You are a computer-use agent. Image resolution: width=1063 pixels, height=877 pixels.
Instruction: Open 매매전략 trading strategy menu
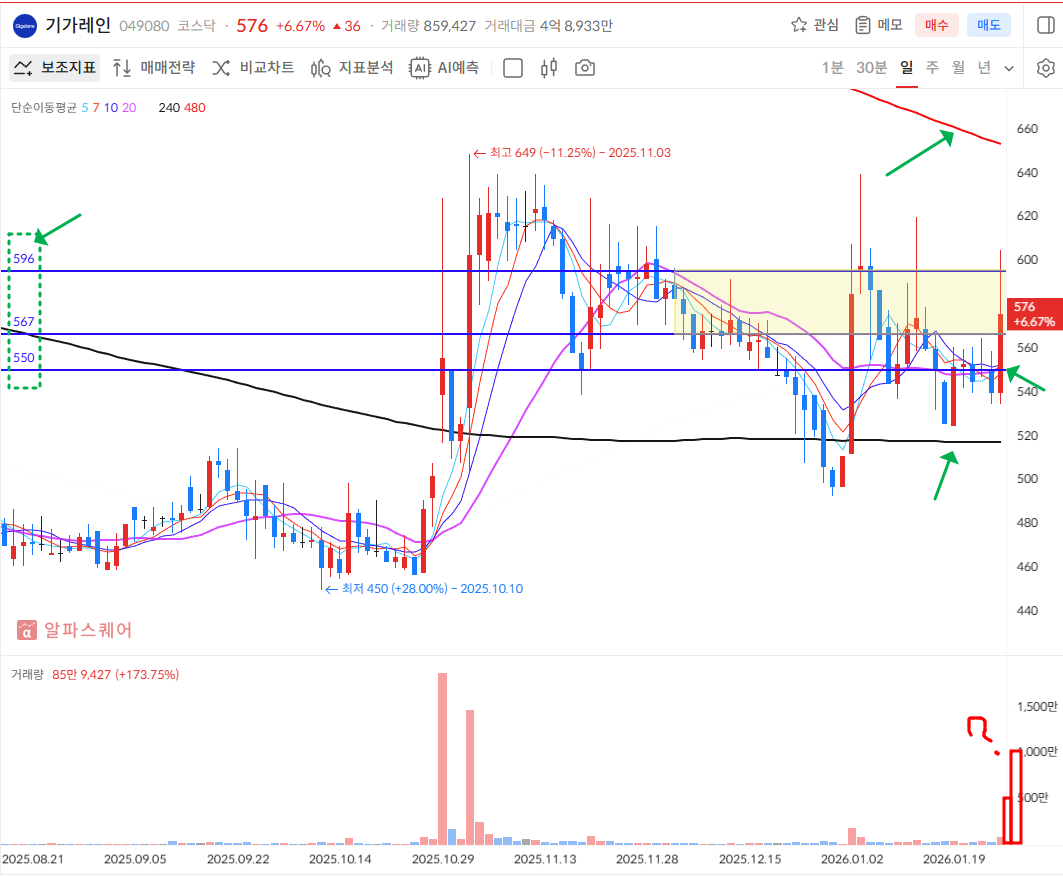(x=153, y=68)
